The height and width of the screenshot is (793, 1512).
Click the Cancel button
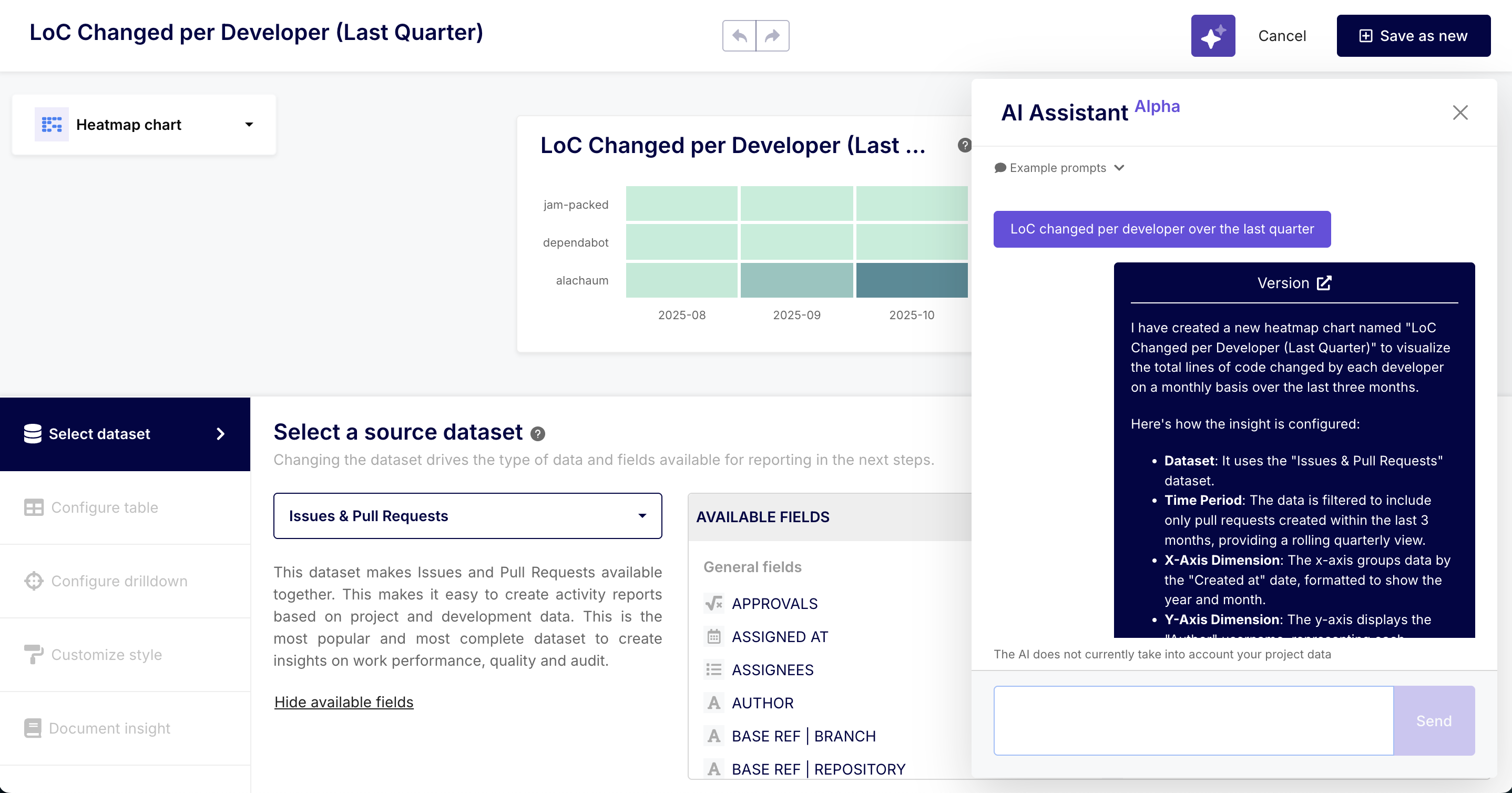pyautogui.click(x=1282, y=36)
